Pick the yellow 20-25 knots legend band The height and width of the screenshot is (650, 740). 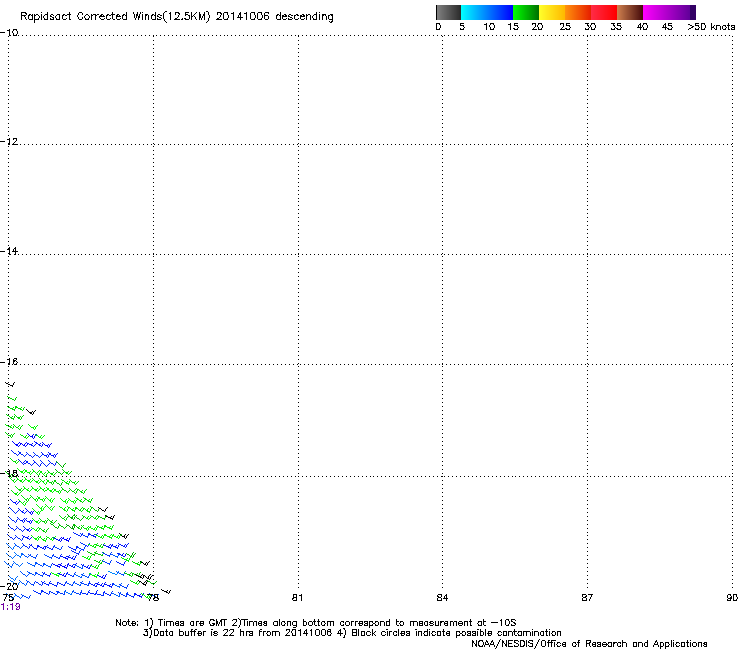pos(552,12)
